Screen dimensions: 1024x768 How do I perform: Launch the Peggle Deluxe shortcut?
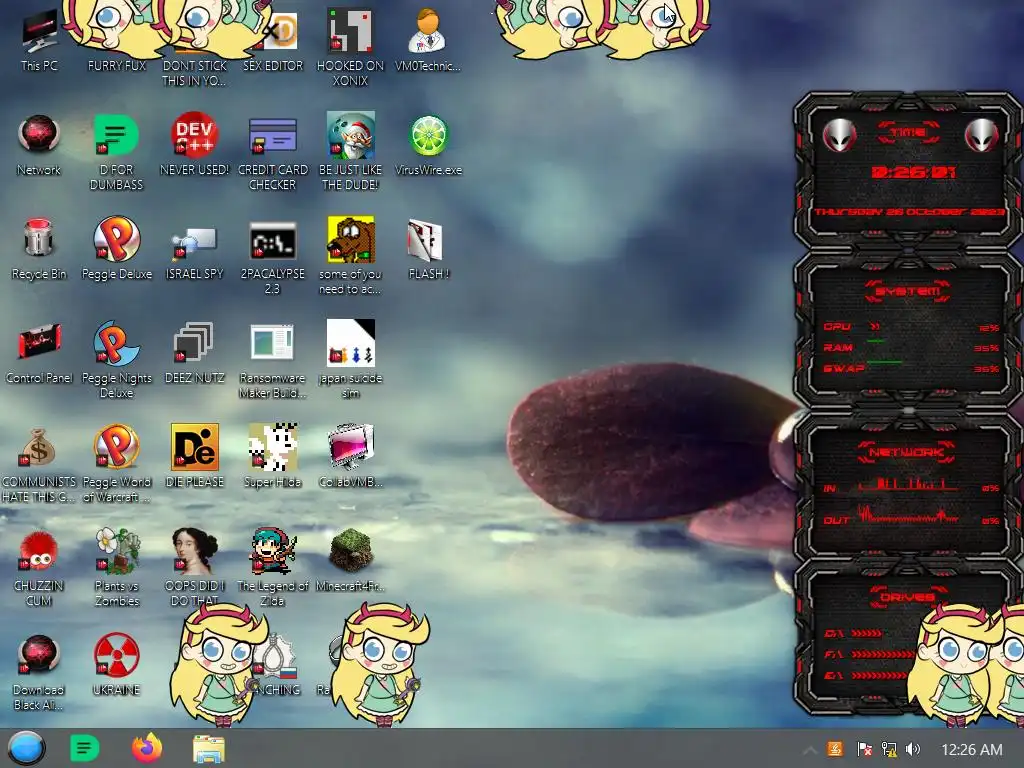tap(116, 249)
